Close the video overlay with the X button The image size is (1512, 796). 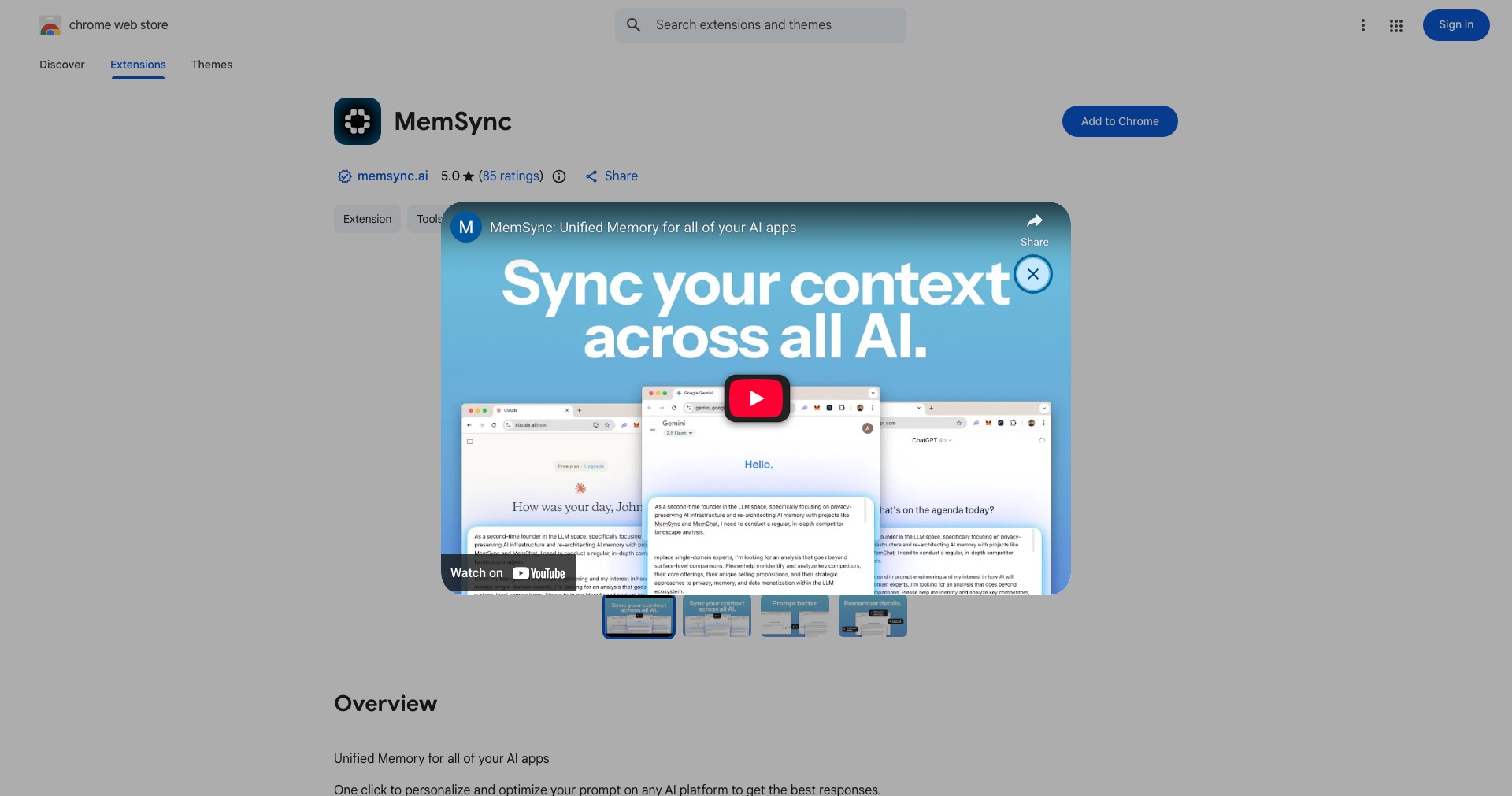(1033, 274)
